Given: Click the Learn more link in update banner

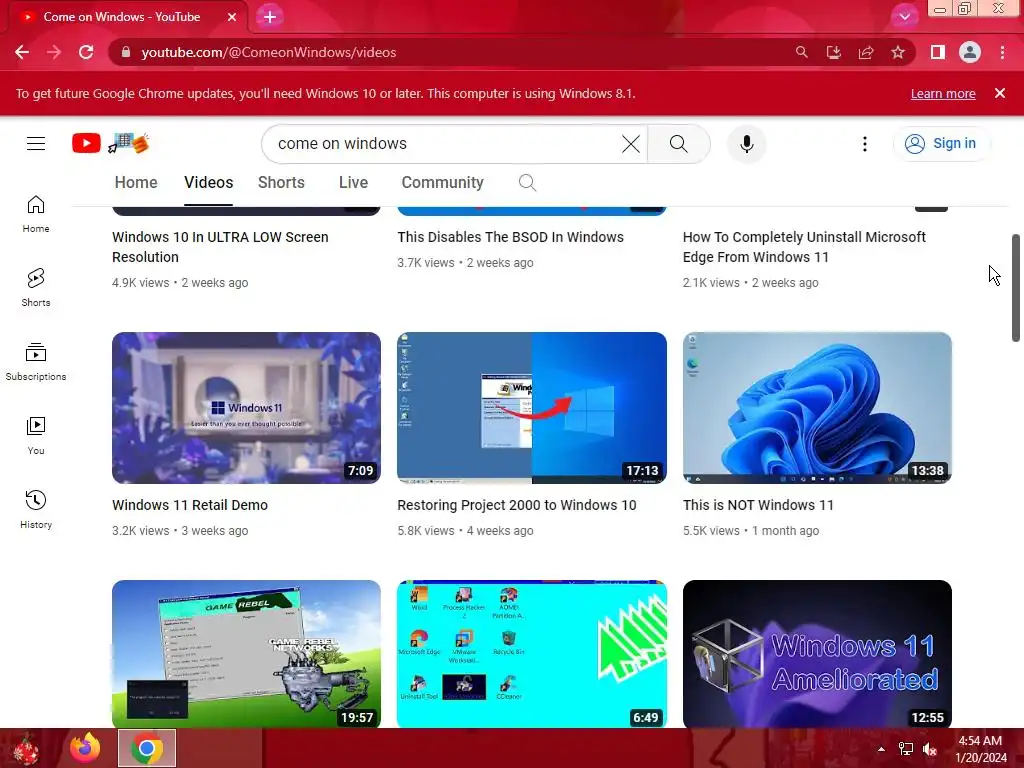Looking at the screenshot, I should click(943, 93).
